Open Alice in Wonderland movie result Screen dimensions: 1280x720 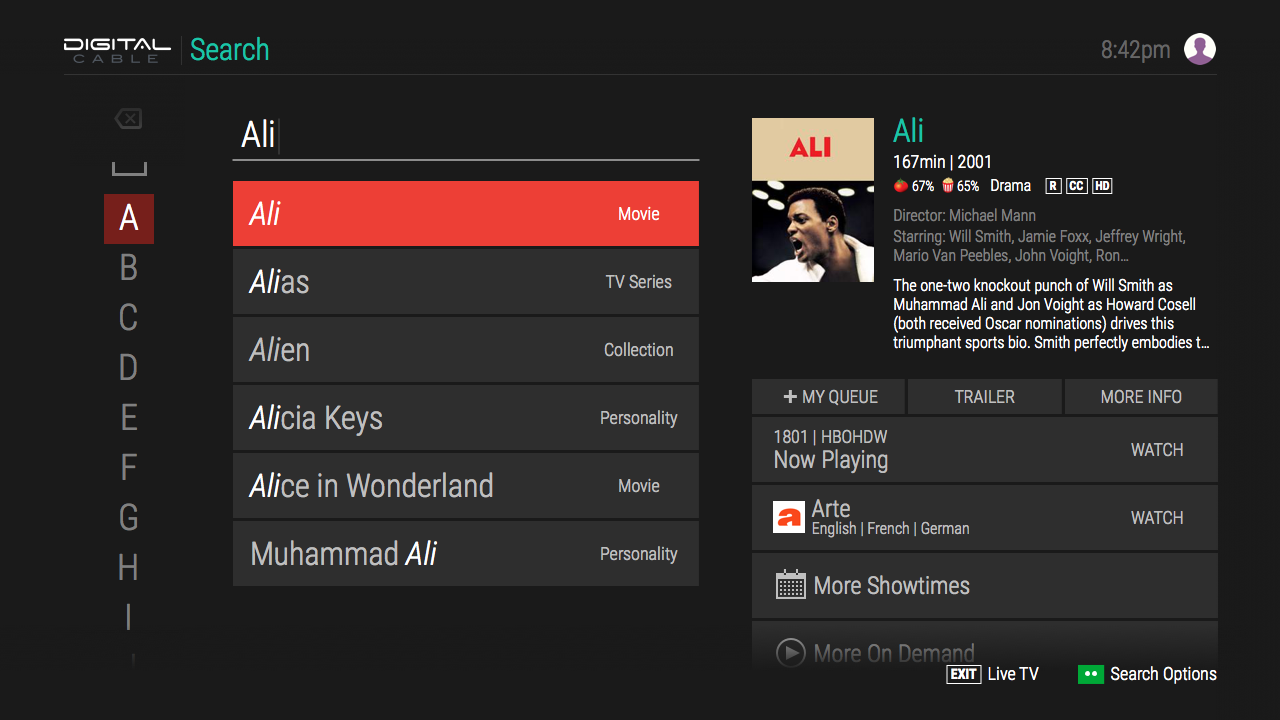click(x=465, y=486)
